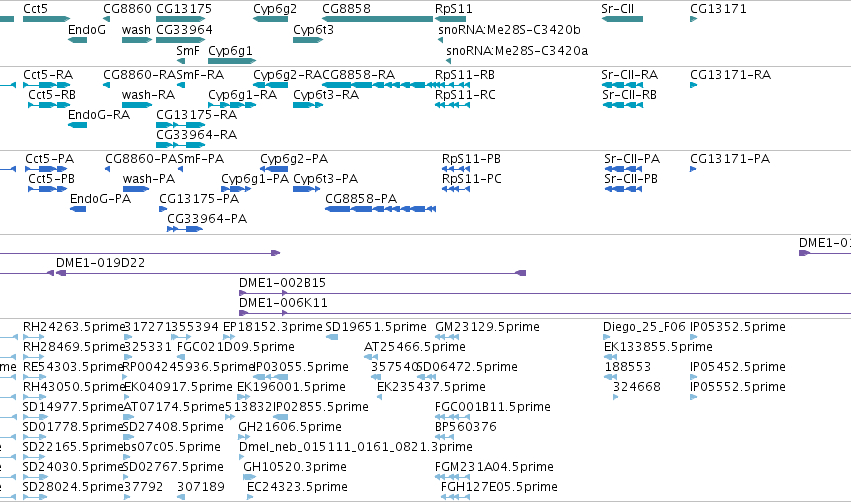Select protein Cct5-PB
The image size is (851, 502).
point(47,189)
